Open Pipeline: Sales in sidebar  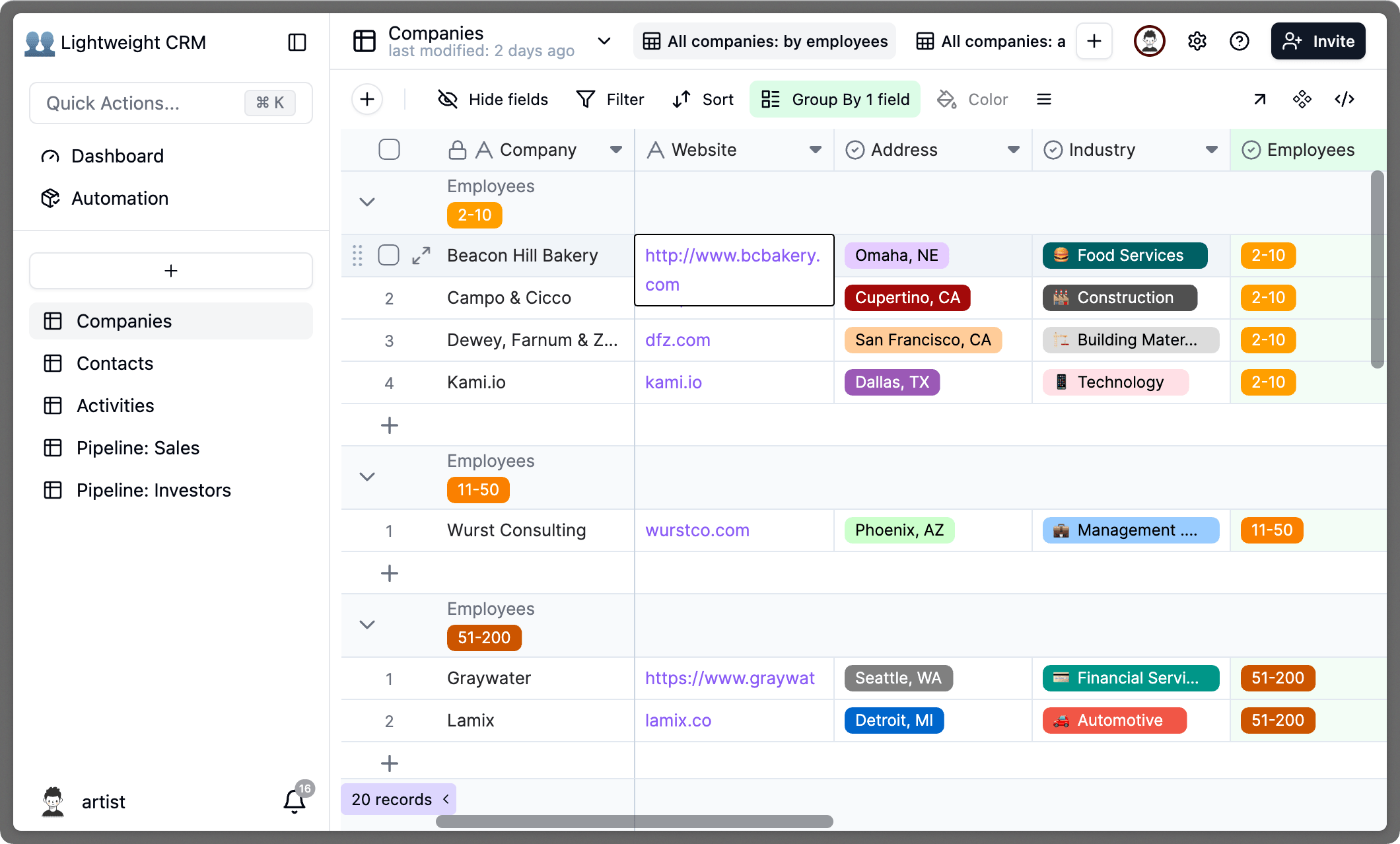[138, 448]
